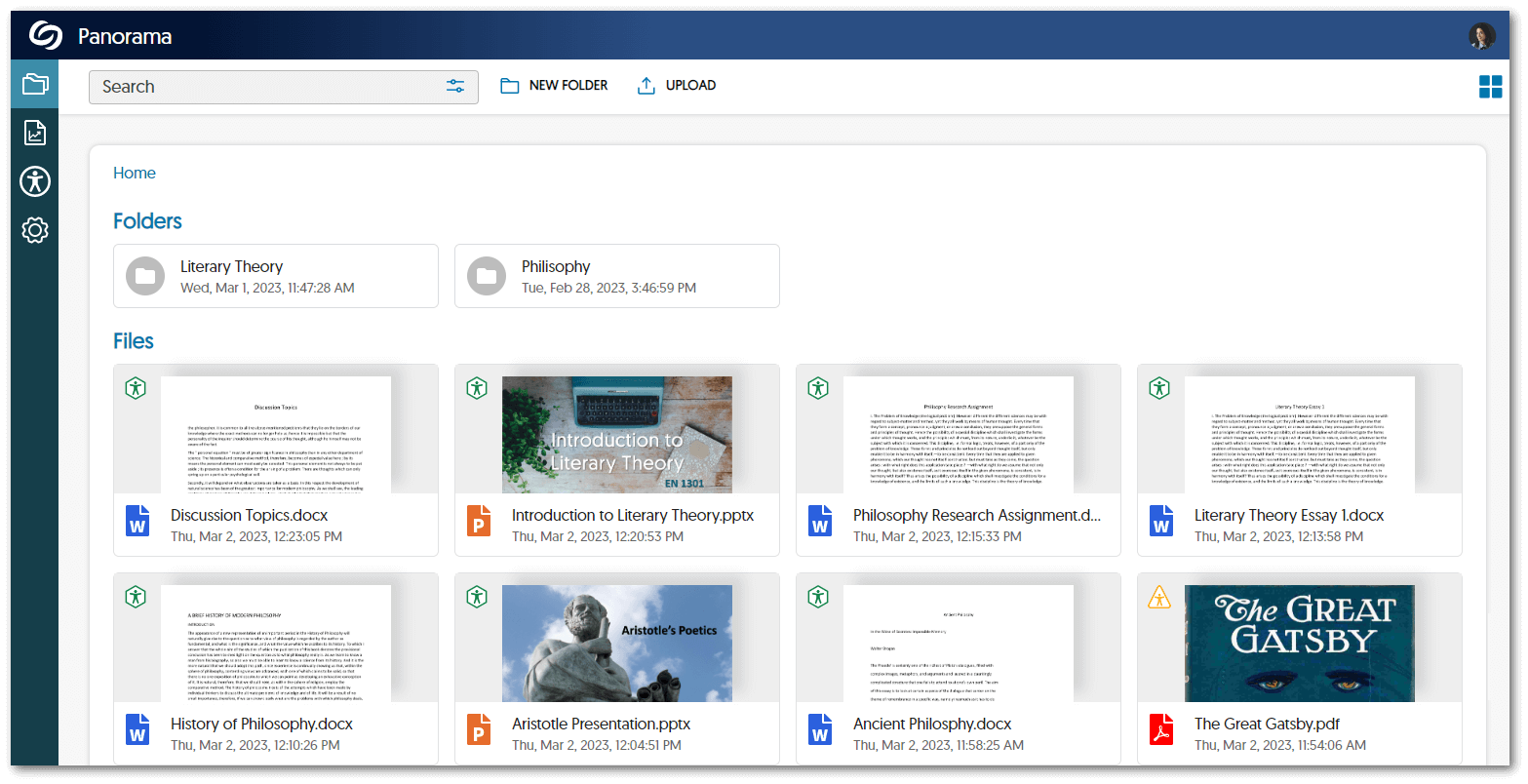This screenshot has height=784, width=1528.
Task: Select the Ancient Philosphy.docx file name
Action: tap(932, 724)
